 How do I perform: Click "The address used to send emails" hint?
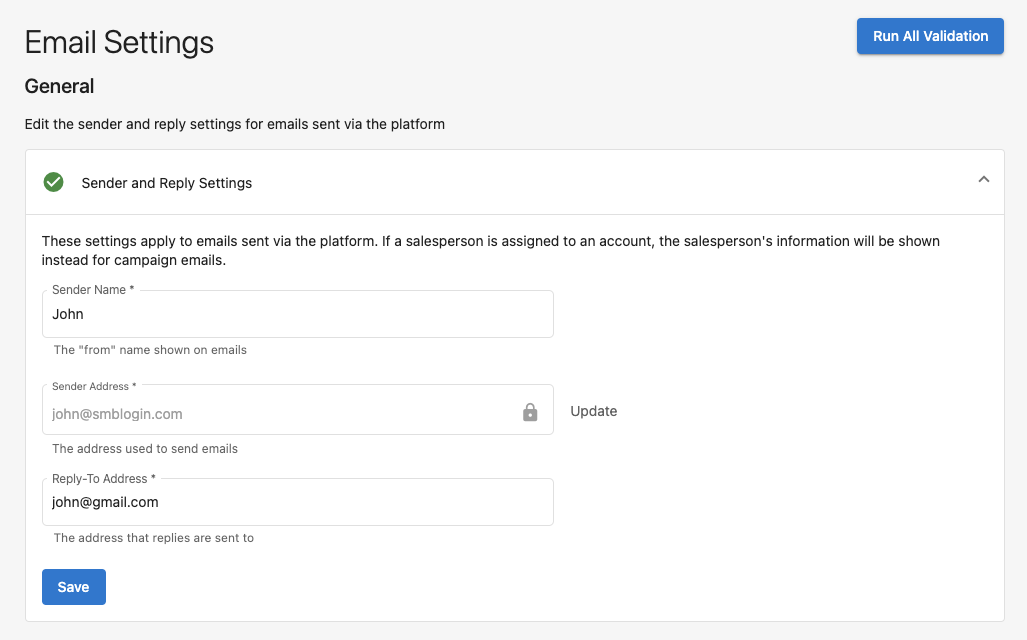pyautogui.click(x=145, y=449)
